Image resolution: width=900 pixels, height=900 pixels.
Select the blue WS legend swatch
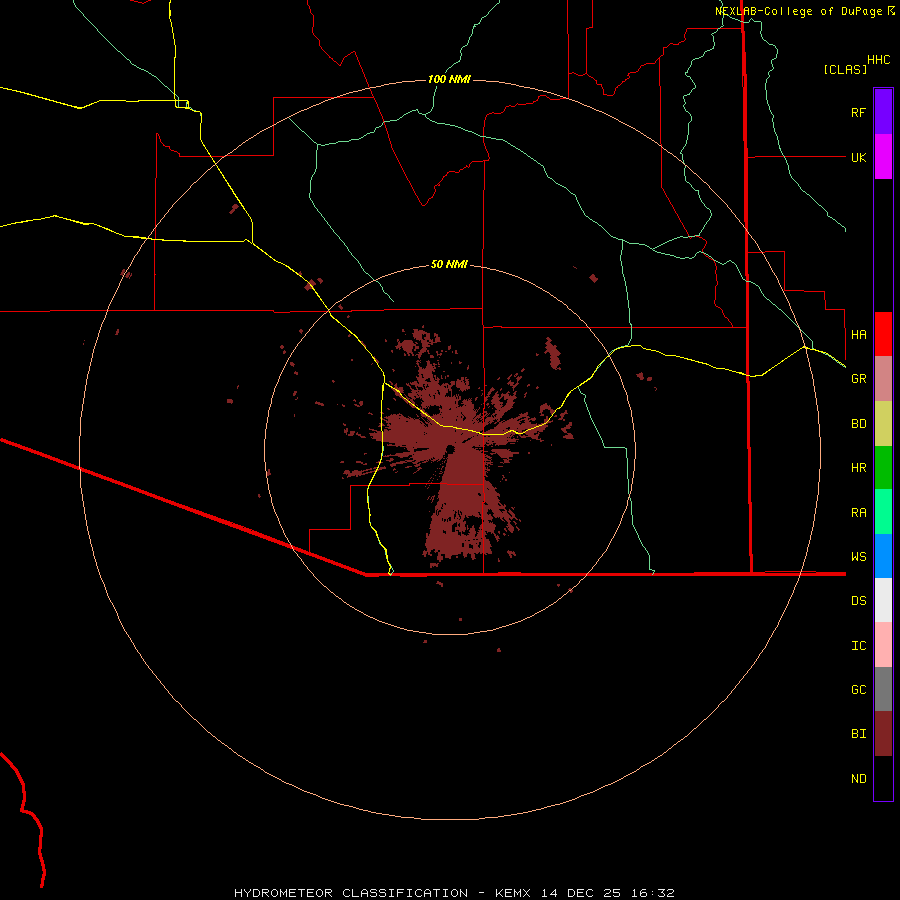[x=883, y=556]
